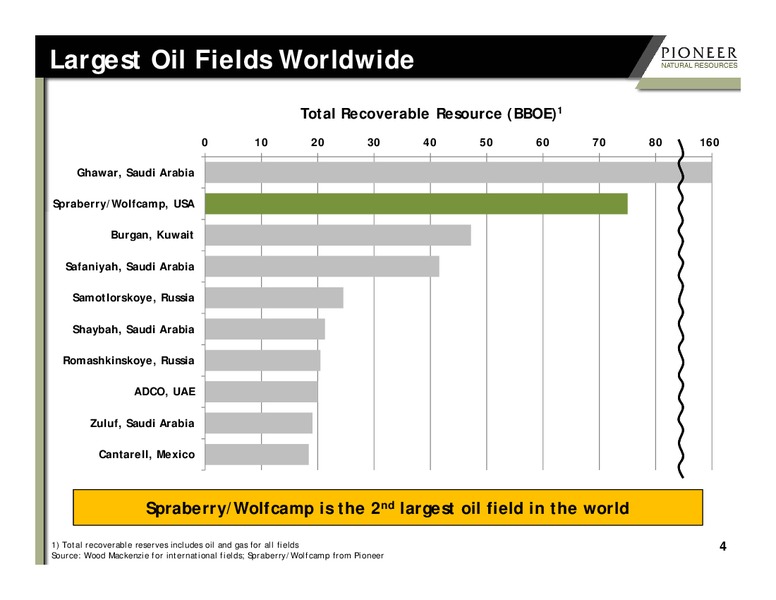Click the axis value '0'

click(205, 143)
